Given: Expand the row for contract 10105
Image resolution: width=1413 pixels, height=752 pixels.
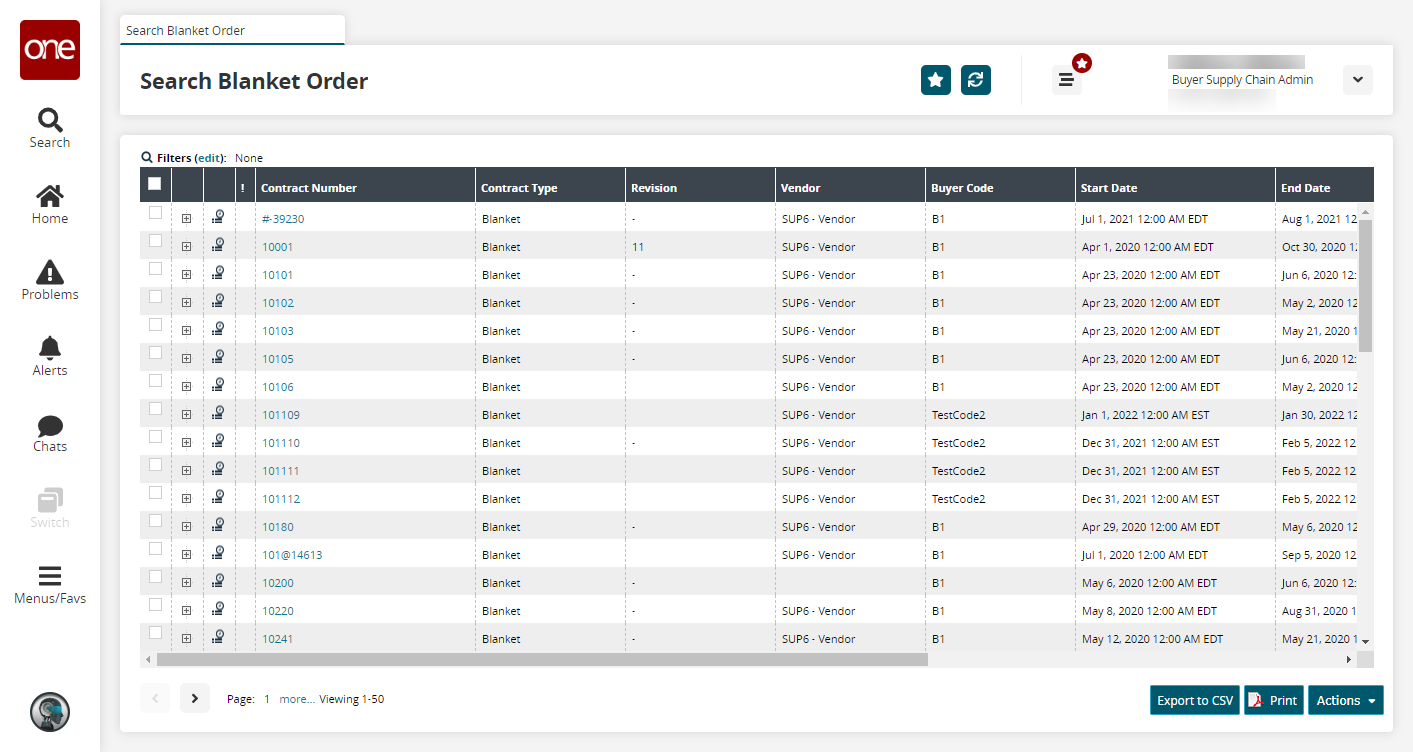Looking at the screenshot, I should click(186, 358).
